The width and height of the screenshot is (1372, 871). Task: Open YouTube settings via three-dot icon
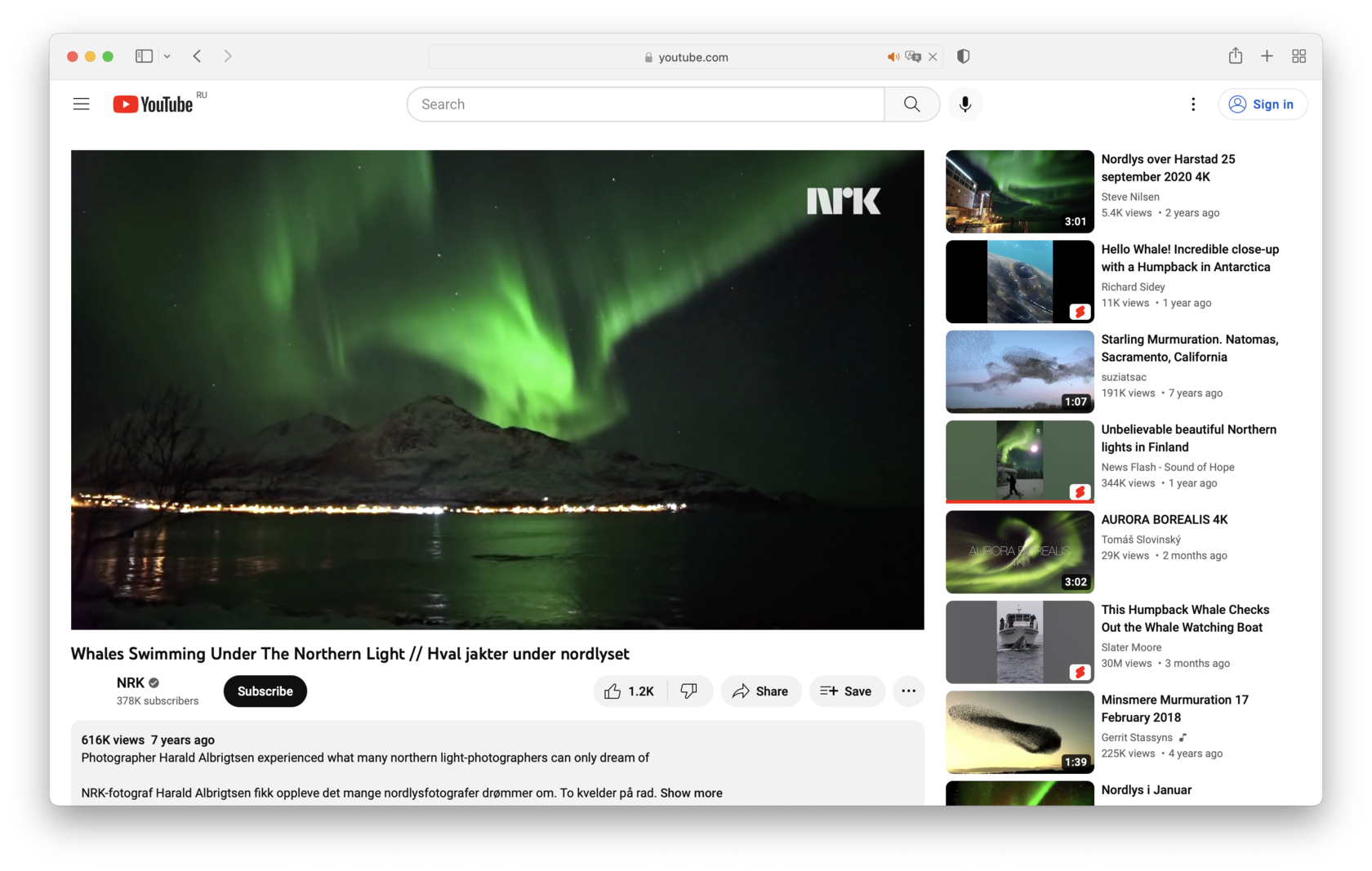tap(1193, 104)
